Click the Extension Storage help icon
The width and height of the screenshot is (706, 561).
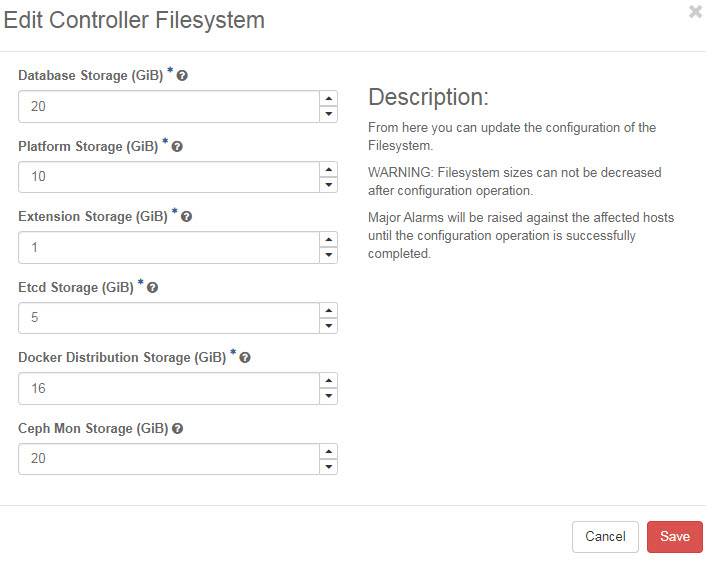click(187, 216)
